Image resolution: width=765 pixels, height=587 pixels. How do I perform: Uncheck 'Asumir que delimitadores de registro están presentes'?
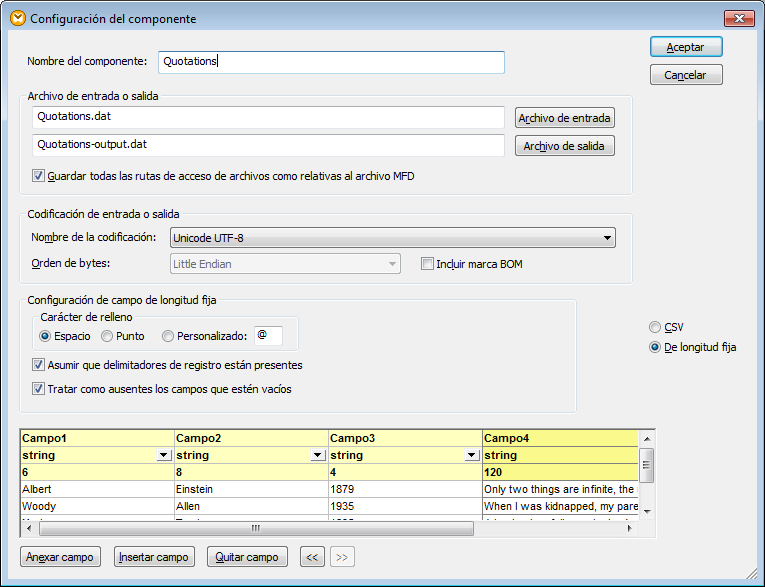click(39, 365)
